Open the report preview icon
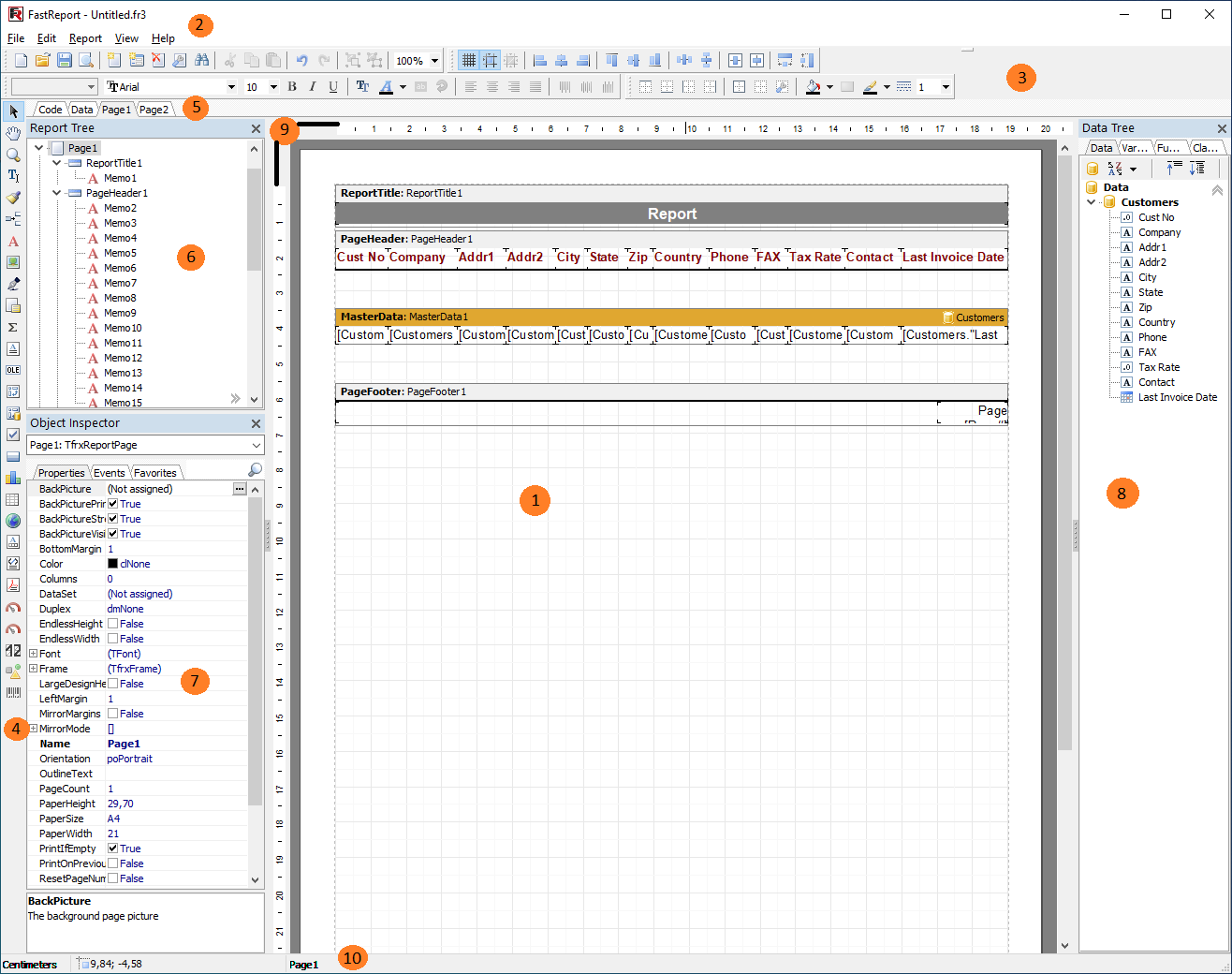1232x974 pixels. [86, 61]
